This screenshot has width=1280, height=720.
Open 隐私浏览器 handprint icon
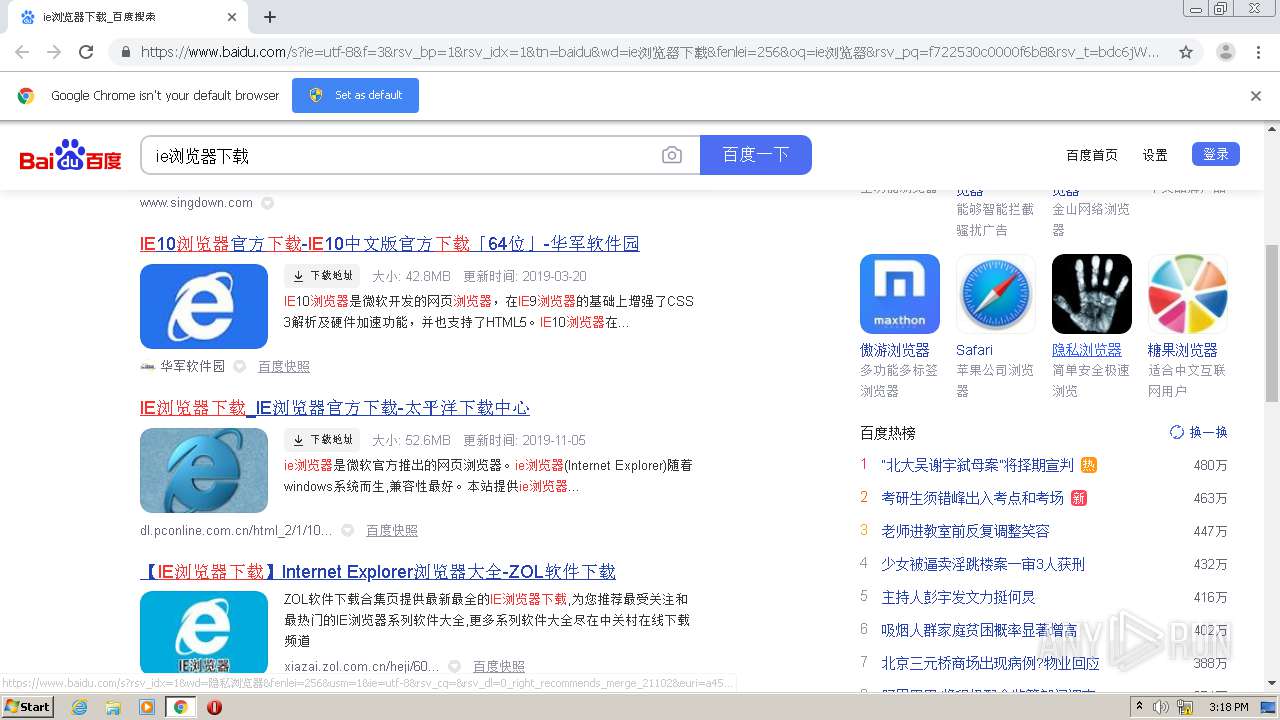(1092, 294)
